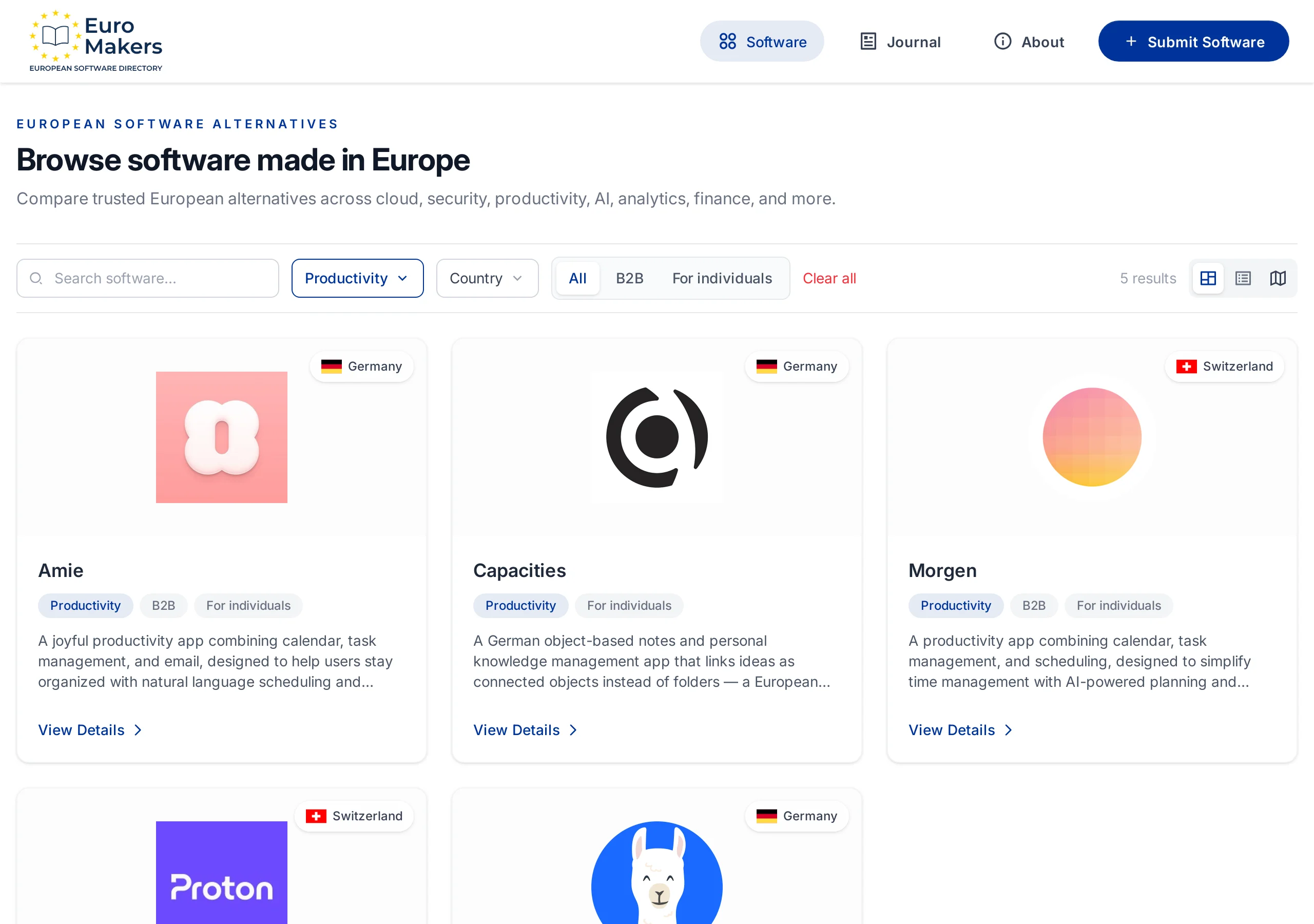
Task: Click the Amie app logo thumbnail
Action: point(221,437)
